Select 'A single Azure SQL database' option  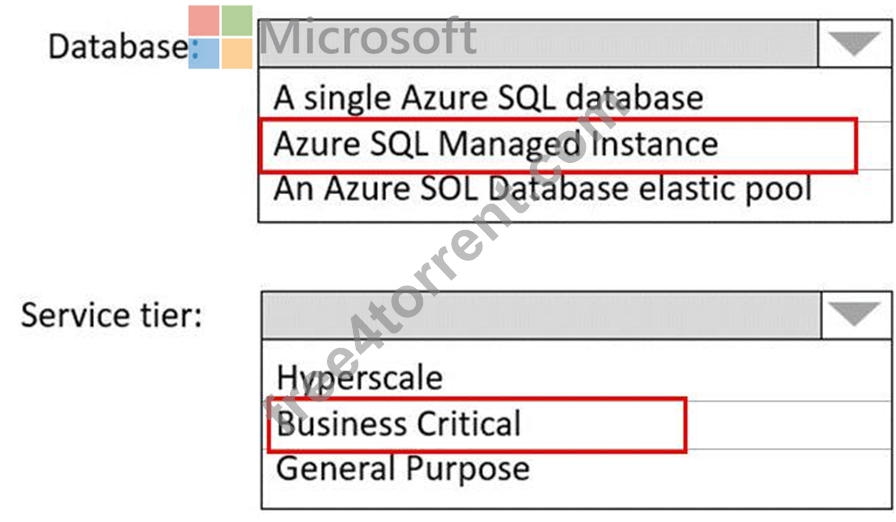pos(488,98)
